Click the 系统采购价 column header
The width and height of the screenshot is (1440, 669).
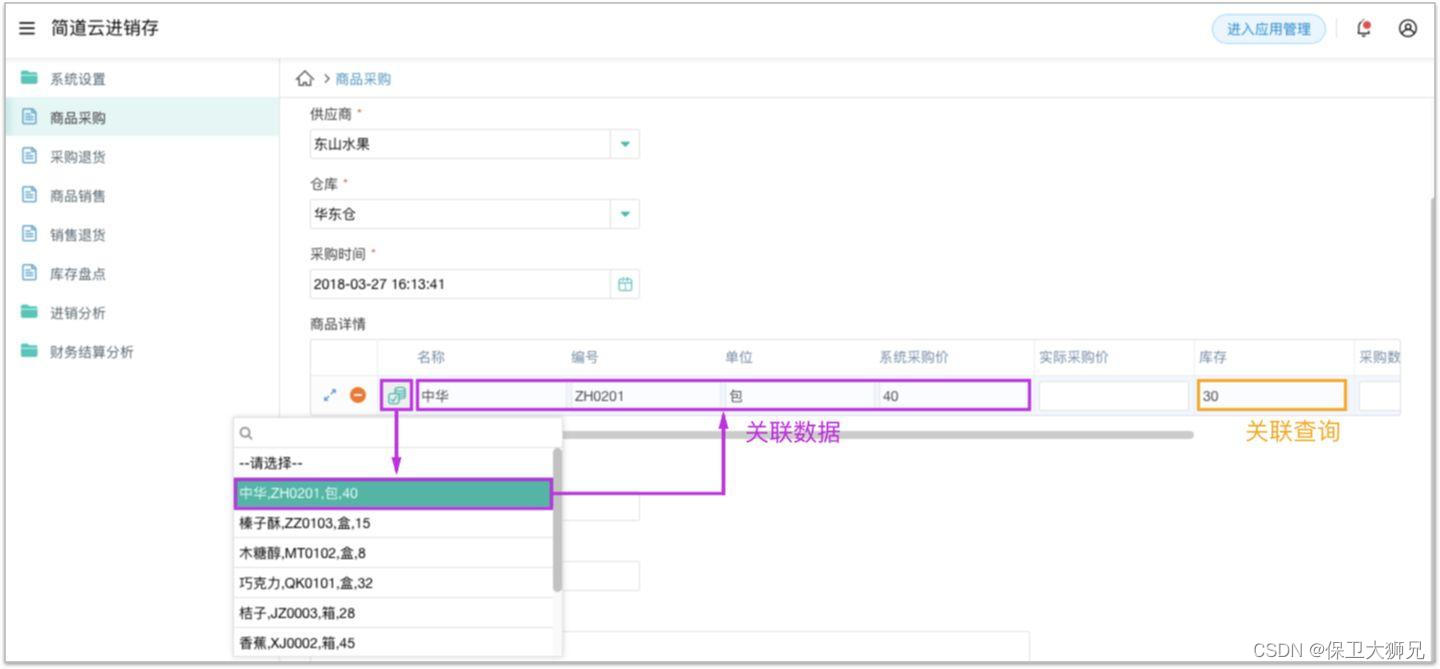(914, 357)
